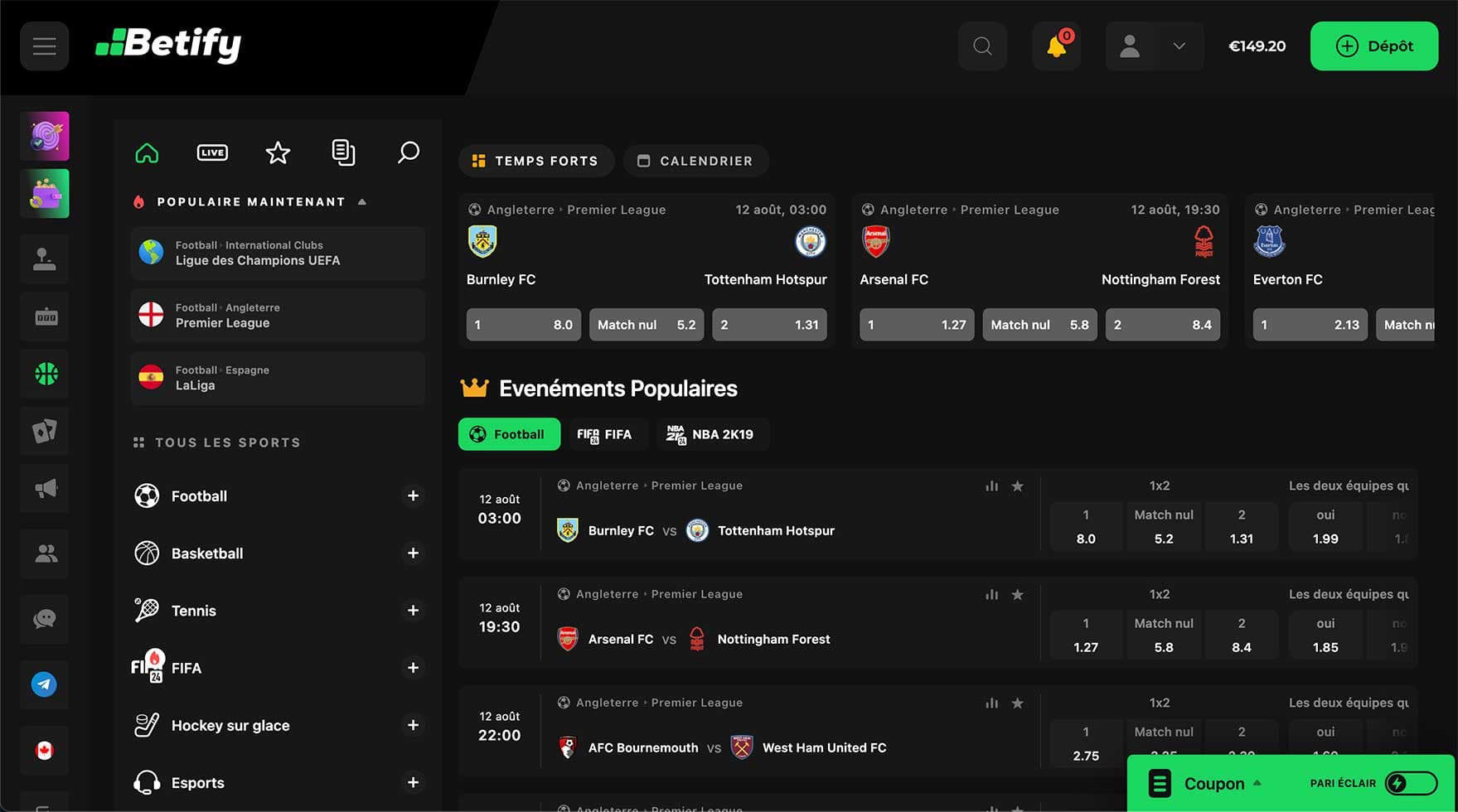Open the Telegram icon in the left sidebar
Viewport: 1458px width, 812px height.
(x=44, y=684)
